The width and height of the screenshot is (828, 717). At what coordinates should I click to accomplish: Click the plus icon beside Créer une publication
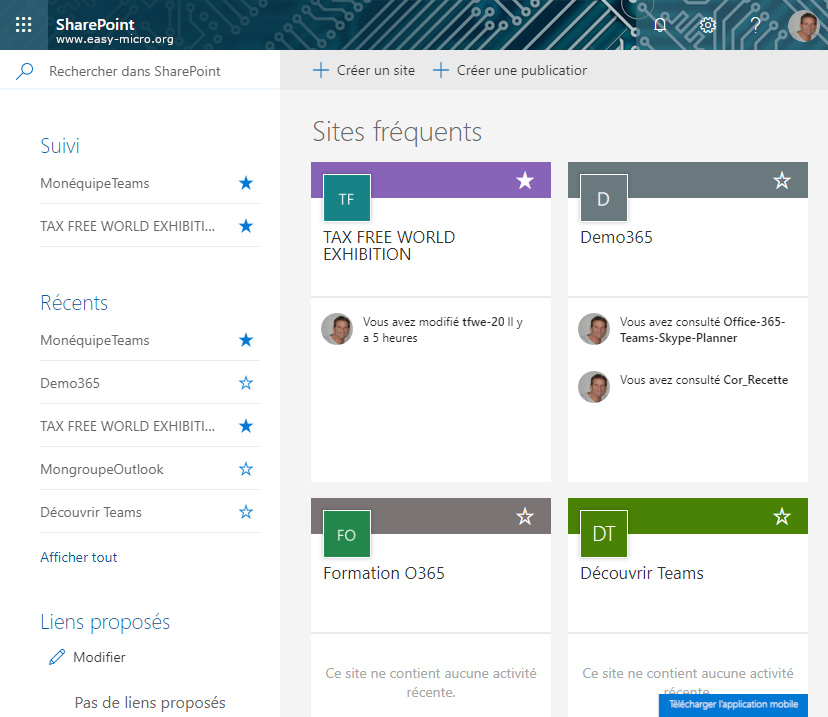click(440, 70)
